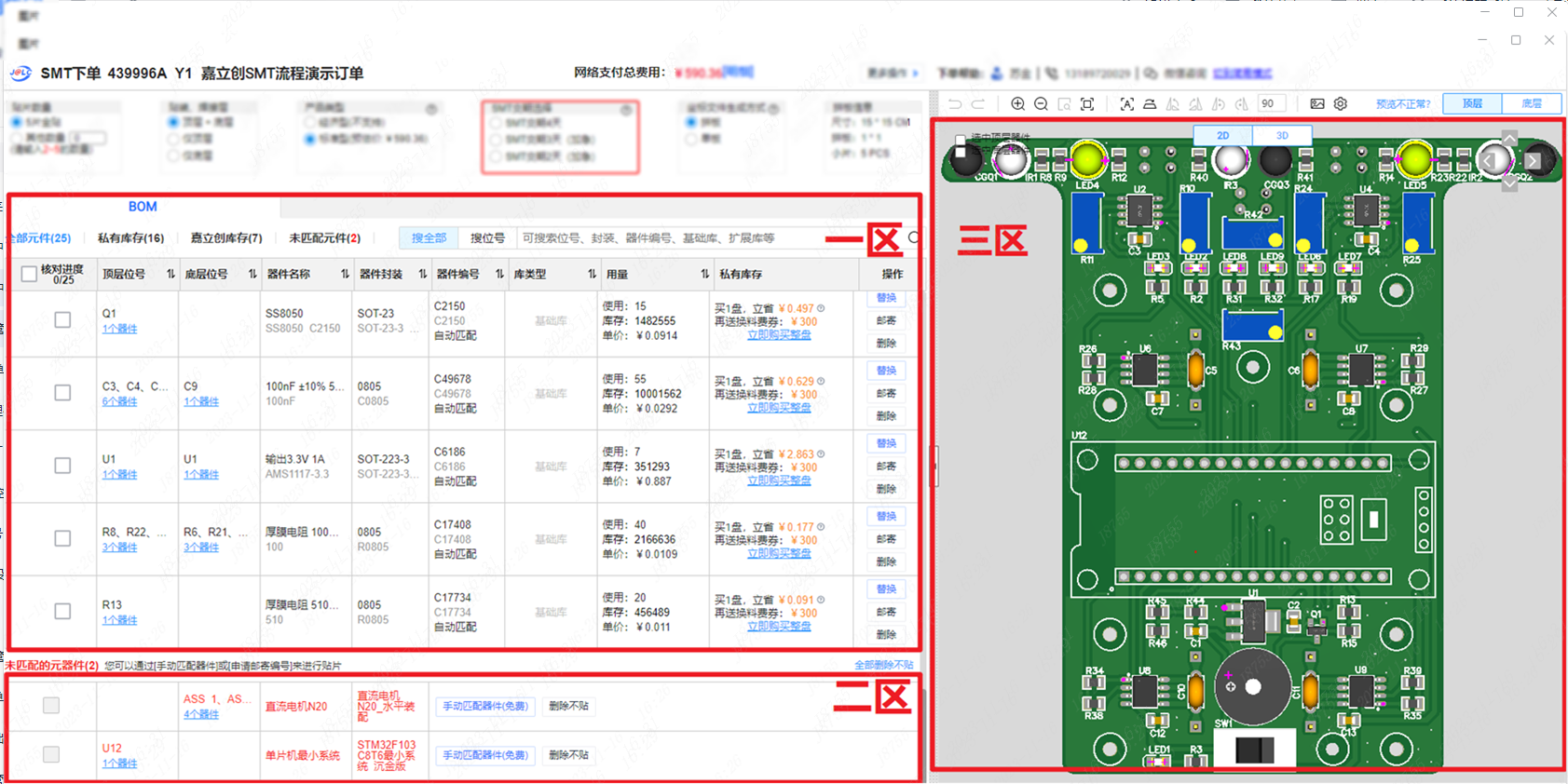The image size is (1568, 784).
Task: Click the blue potentiometer R43 on PCB
Action: pos(1251,326)
